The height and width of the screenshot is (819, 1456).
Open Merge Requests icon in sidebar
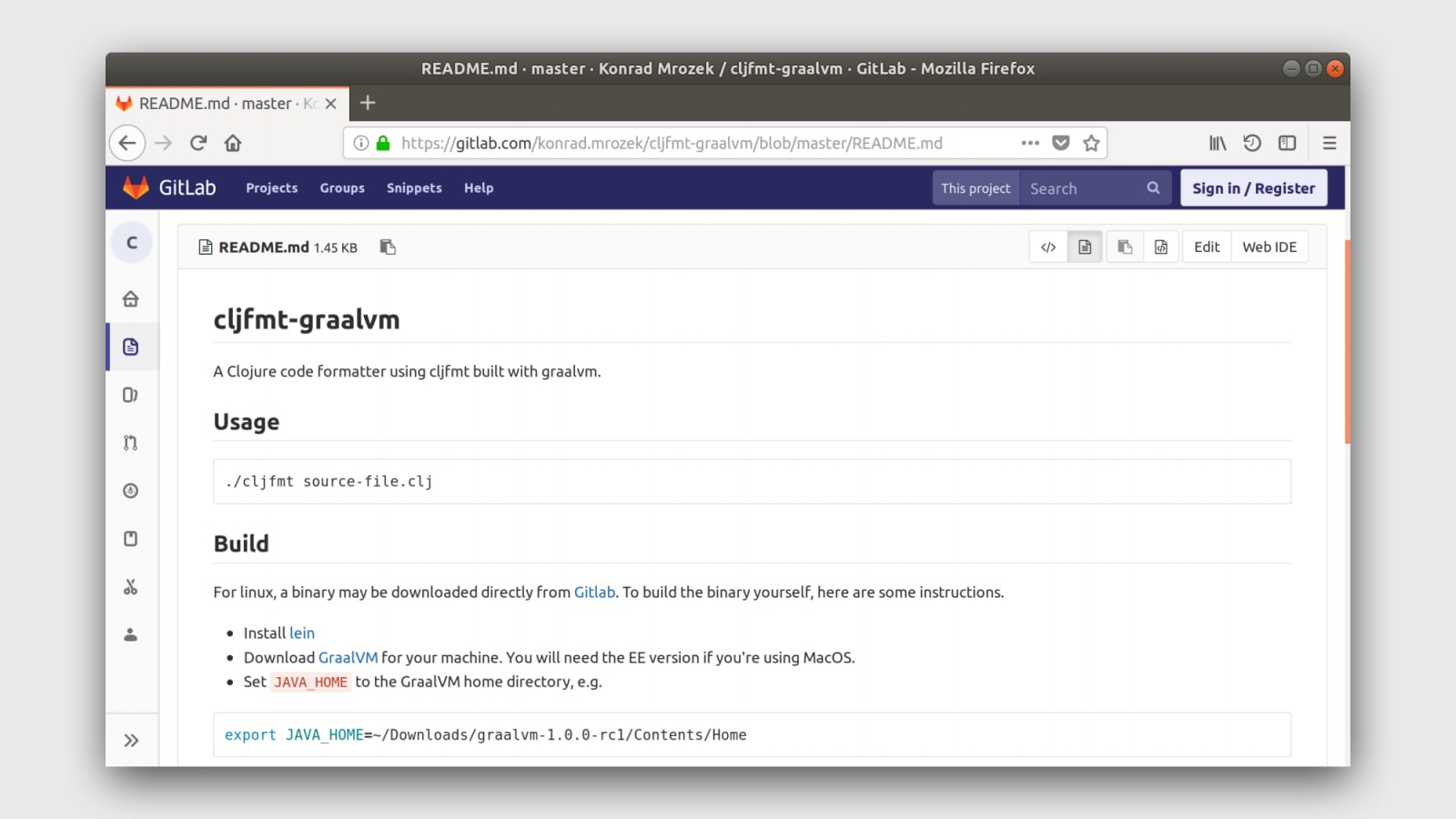[131, 442]
